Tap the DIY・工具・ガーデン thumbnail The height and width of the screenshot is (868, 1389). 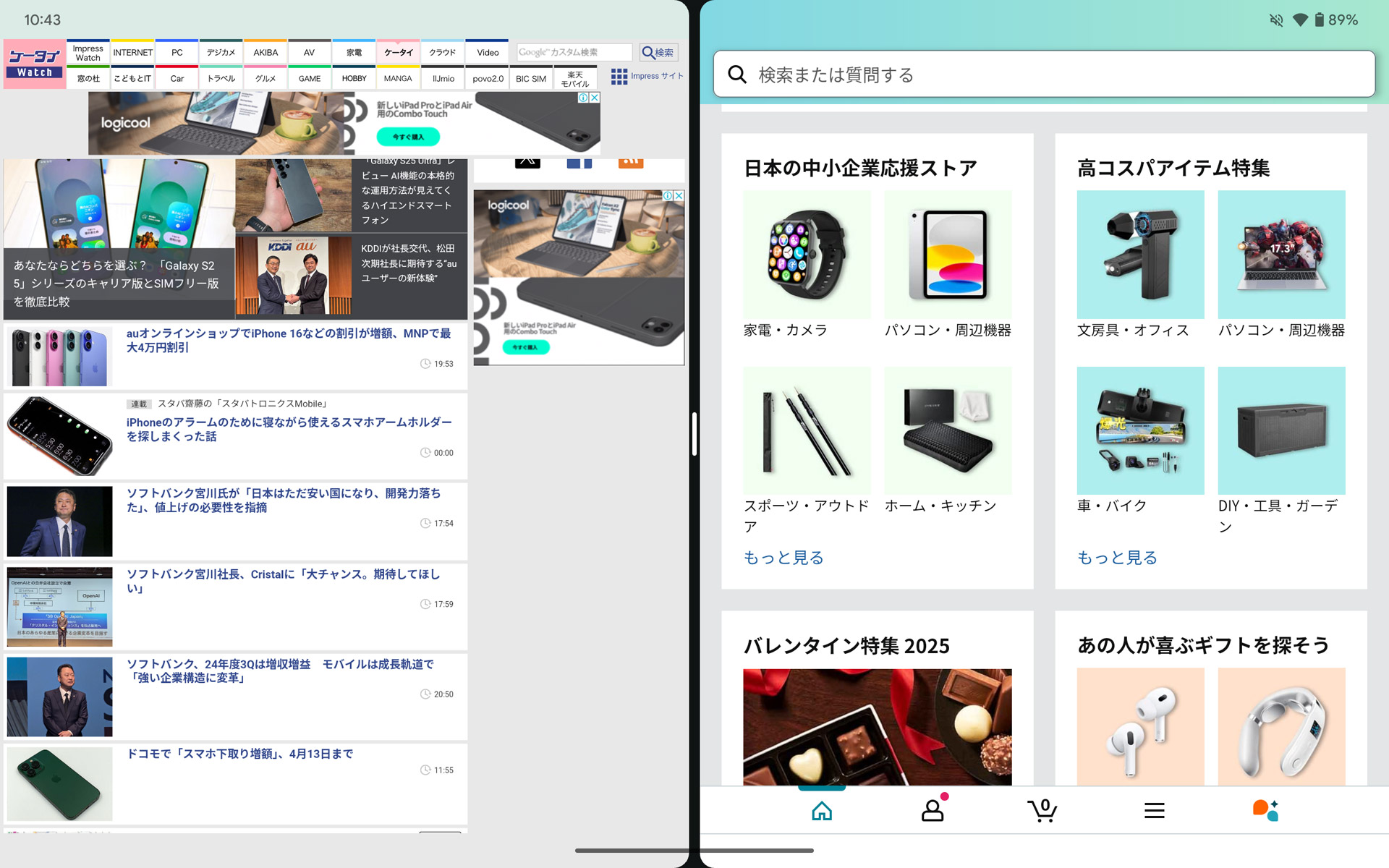[1281, 430]
